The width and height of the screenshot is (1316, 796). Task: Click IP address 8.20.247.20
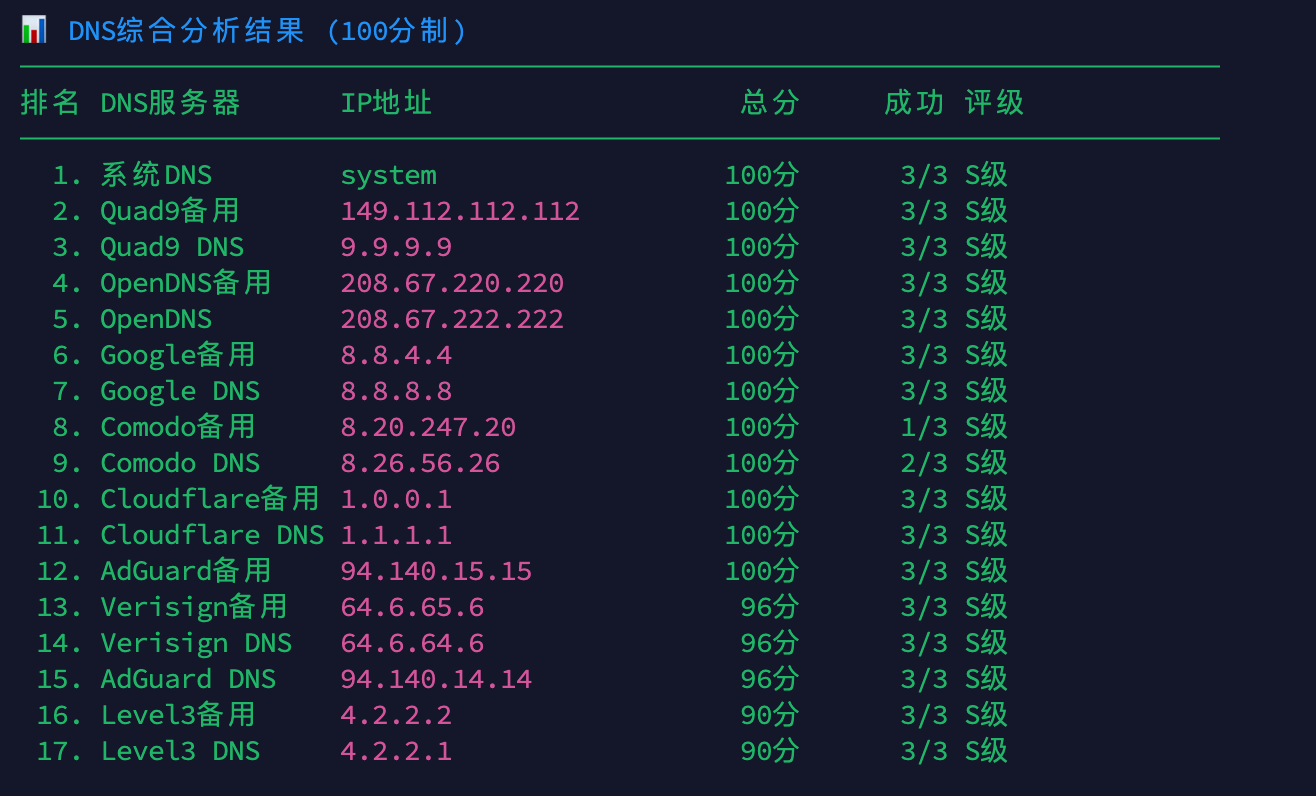428,427
